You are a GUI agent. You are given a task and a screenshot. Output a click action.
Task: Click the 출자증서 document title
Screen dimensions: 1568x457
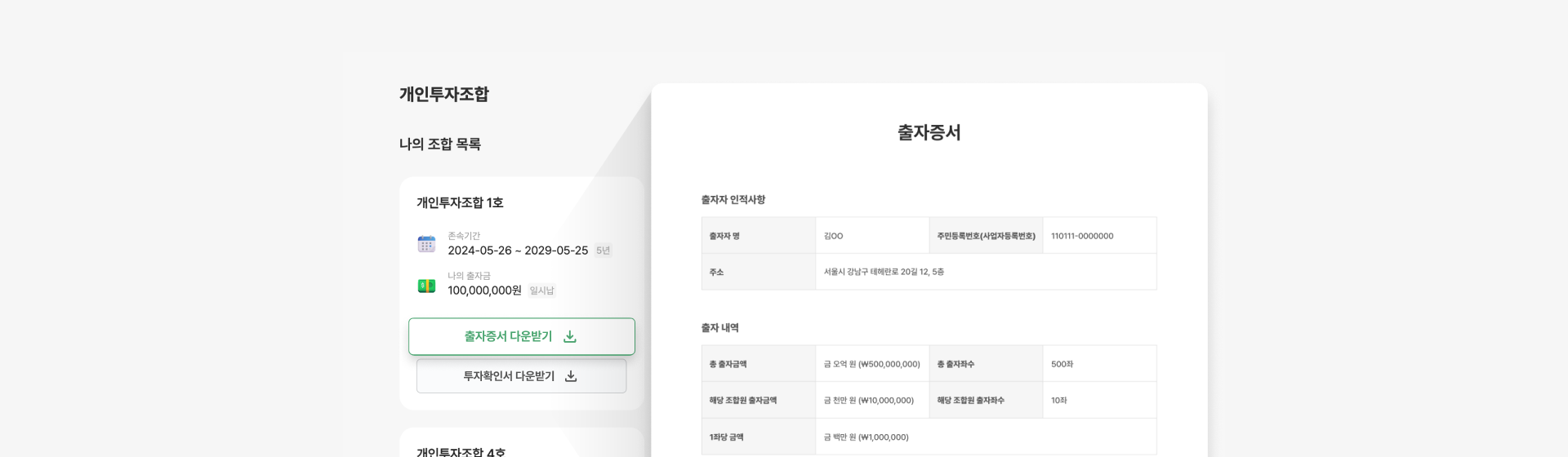(929, 132)
